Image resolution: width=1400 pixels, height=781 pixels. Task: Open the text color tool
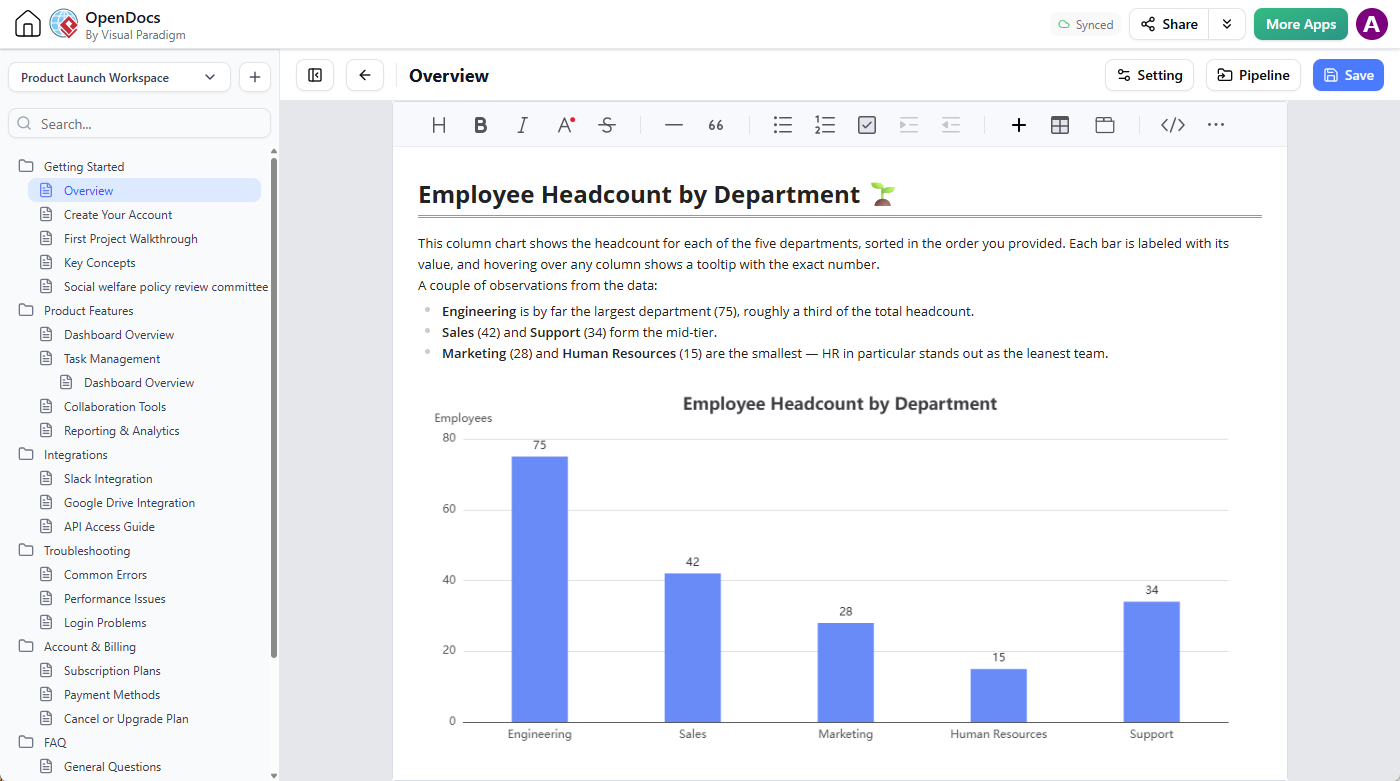565,125
